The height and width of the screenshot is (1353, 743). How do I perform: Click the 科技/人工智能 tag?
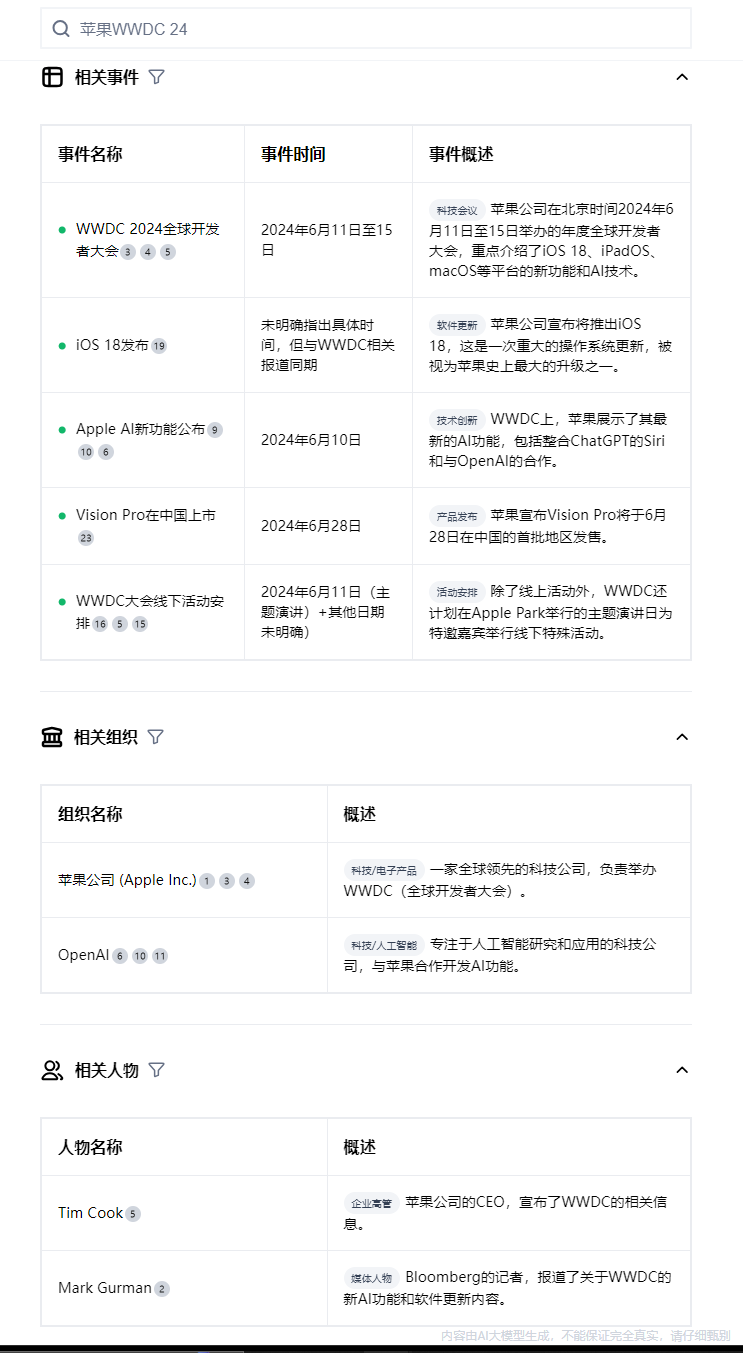point(385,945)
